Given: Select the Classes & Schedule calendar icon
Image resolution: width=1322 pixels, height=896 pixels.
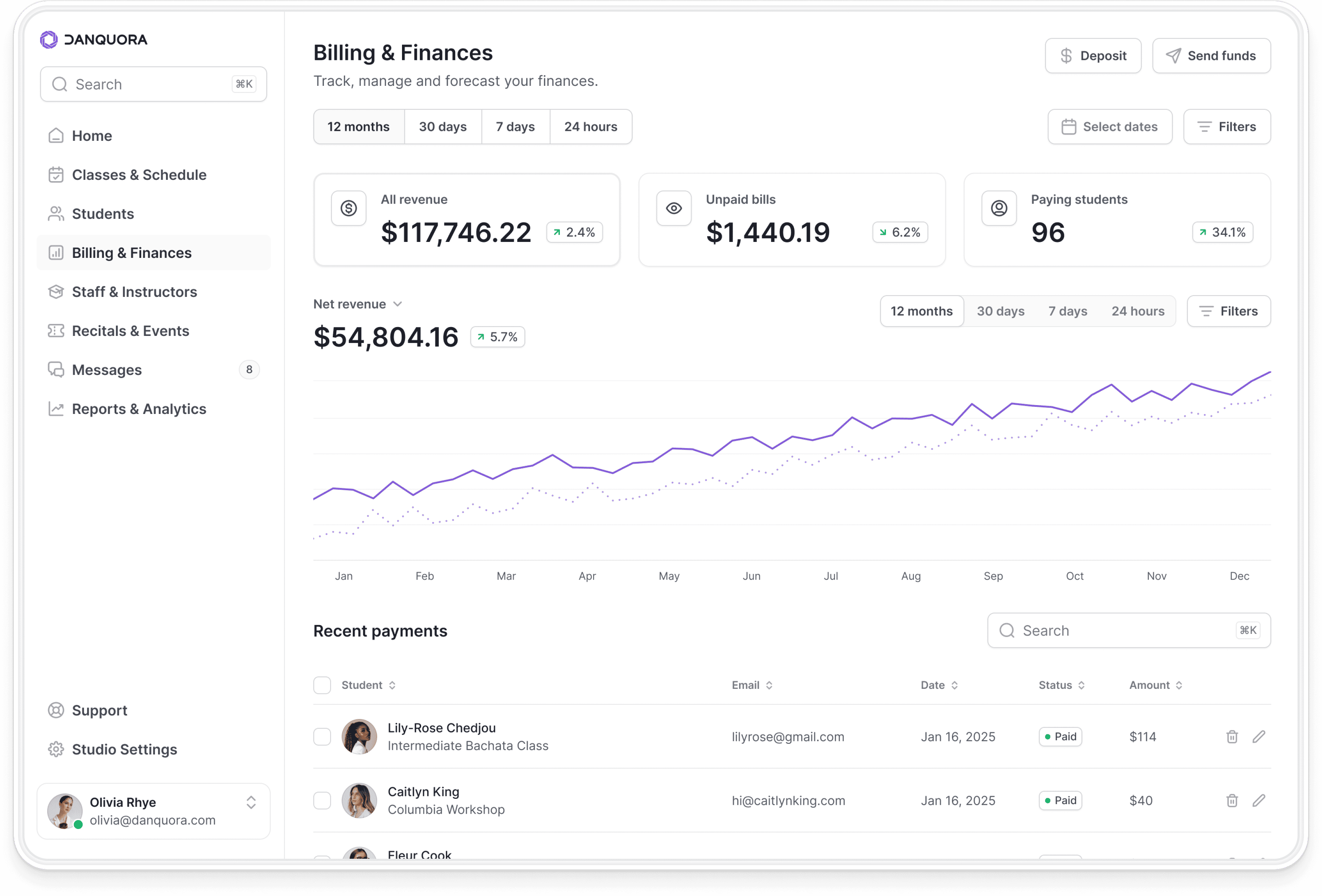Looking at the screenshot, I should 56,175.
